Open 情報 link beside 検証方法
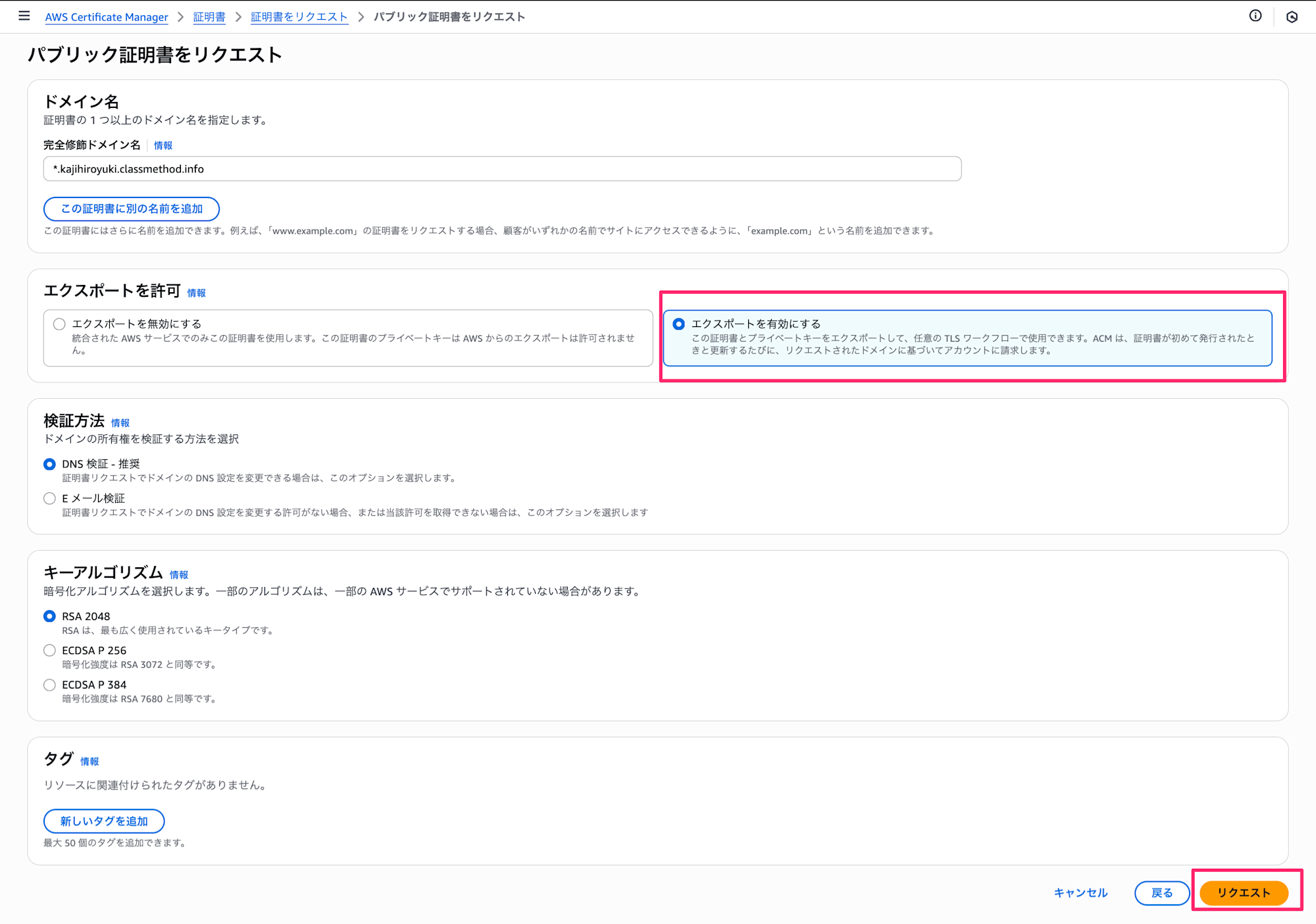This screenshot has width=1316, height=924. tap(120, 423)
